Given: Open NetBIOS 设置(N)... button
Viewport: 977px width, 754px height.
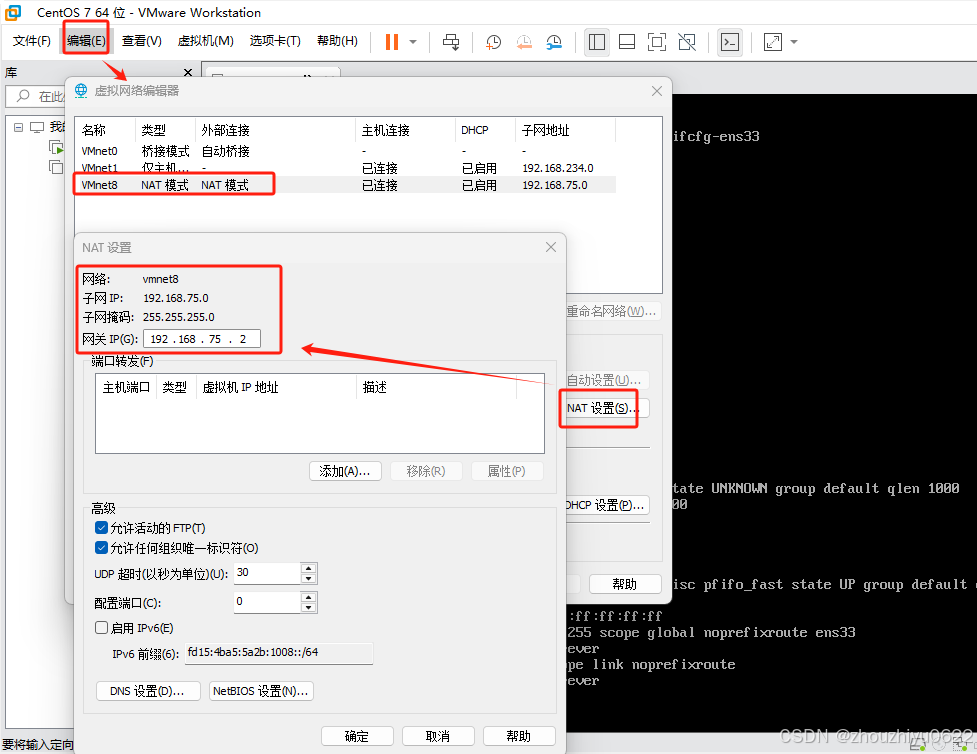Looking at the screenshot, I should point(261,691).
